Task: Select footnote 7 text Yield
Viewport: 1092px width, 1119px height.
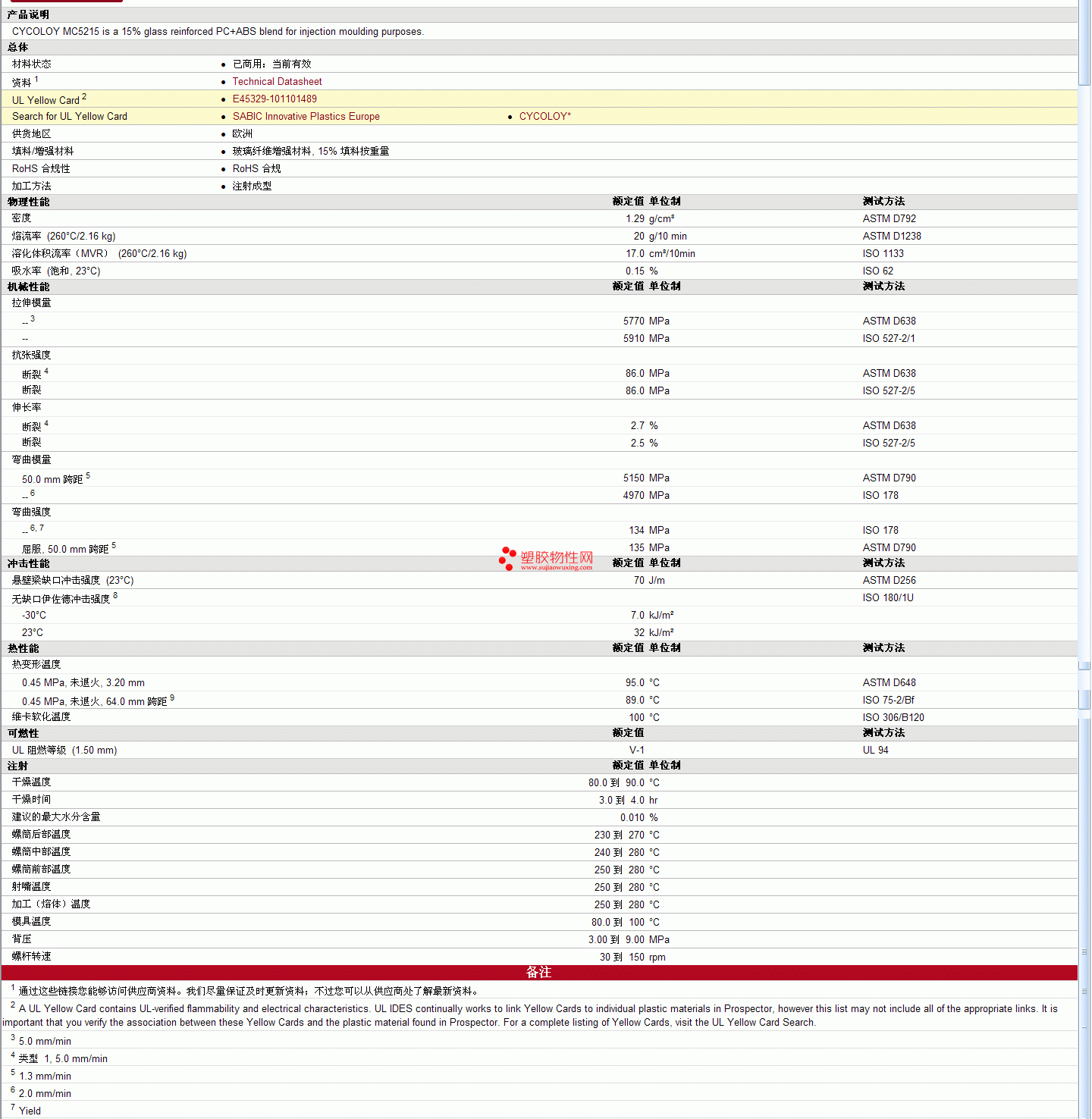Action: click(x=30, y=1111)
